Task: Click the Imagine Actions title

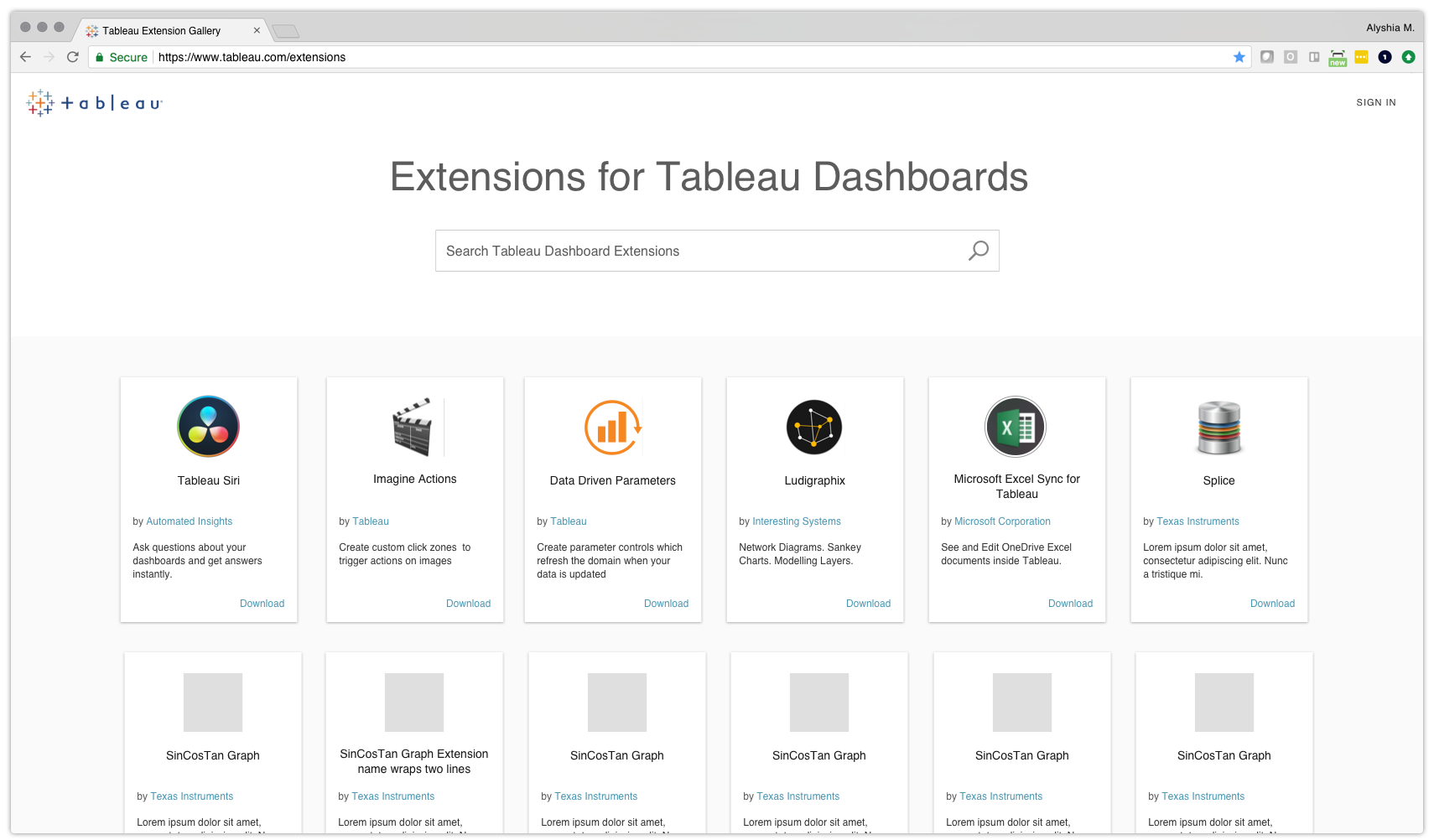Action: (x=415, y=479)
